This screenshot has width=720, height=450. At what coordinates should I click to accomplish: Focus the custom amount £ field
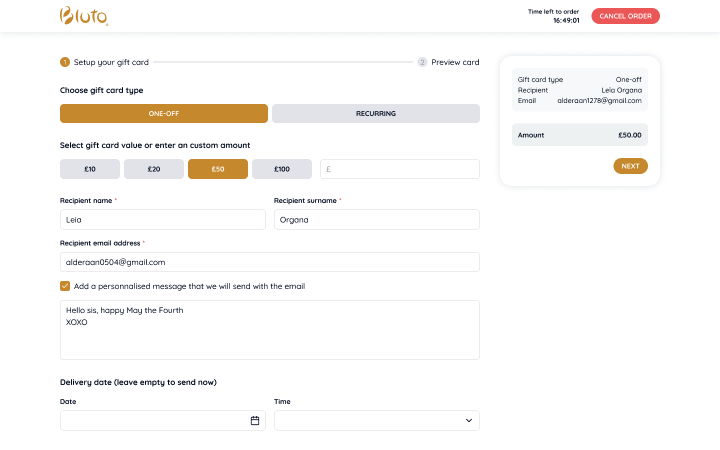pyautogui.click(x=400, y=169)
